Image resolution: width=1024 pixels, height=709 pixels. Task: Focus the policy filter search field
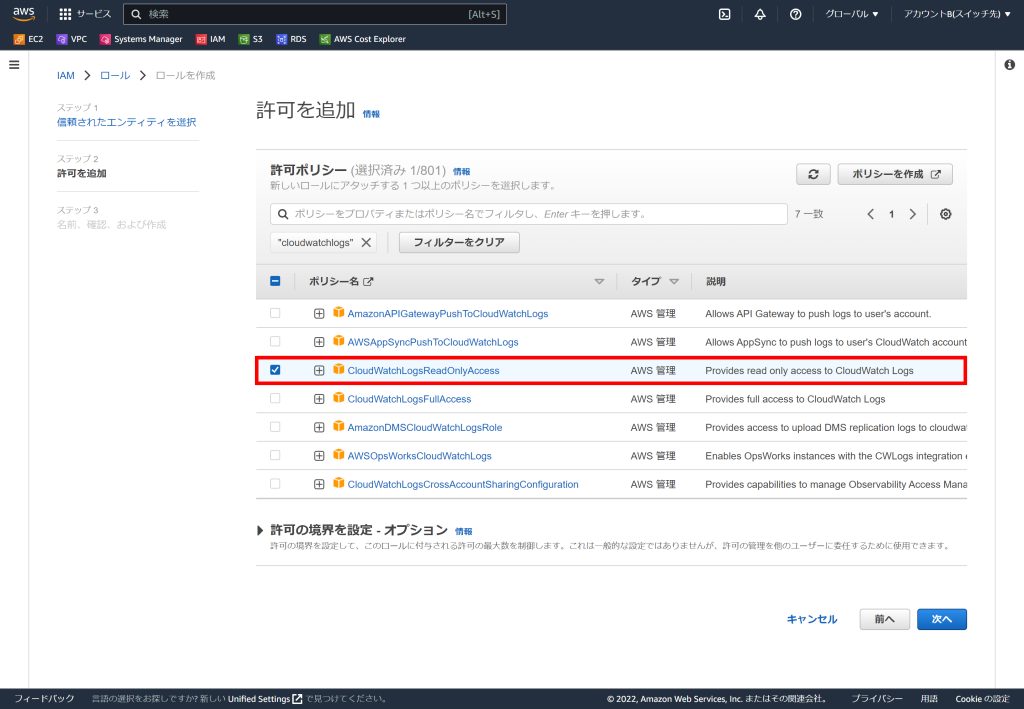coord(528,214)
